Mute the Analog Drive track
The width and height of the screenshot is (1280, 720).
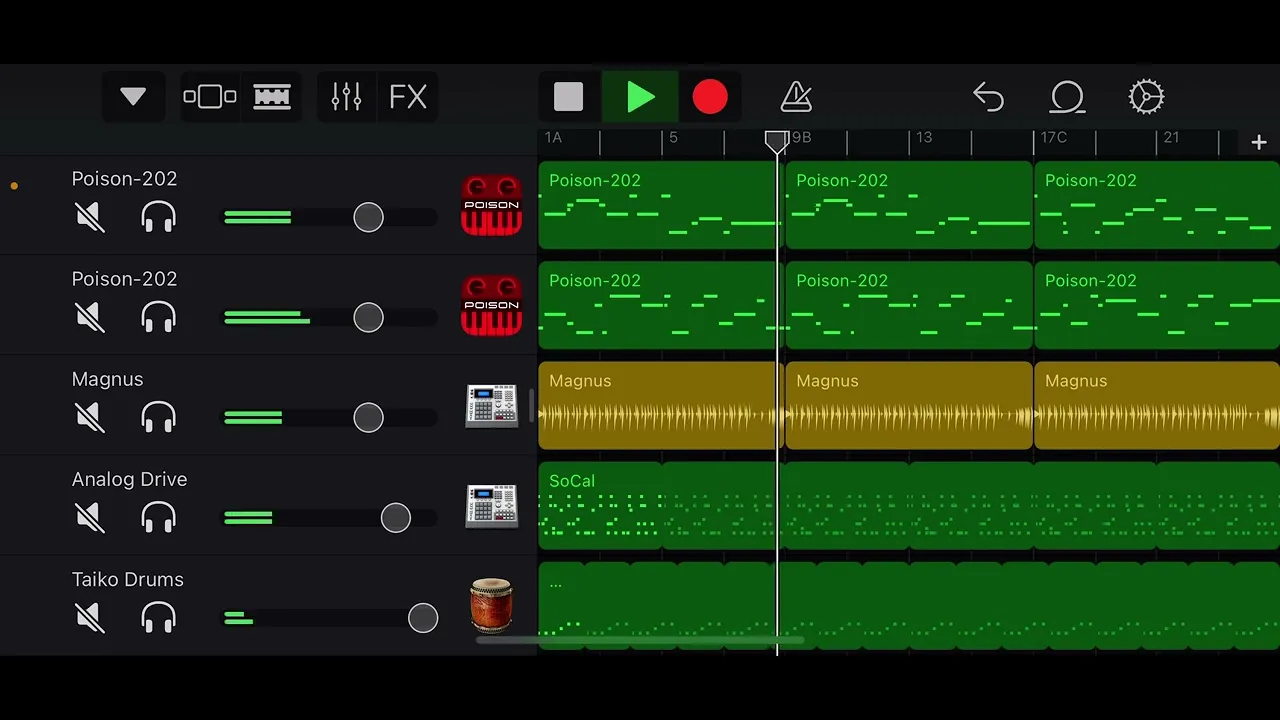click(90, 517)
